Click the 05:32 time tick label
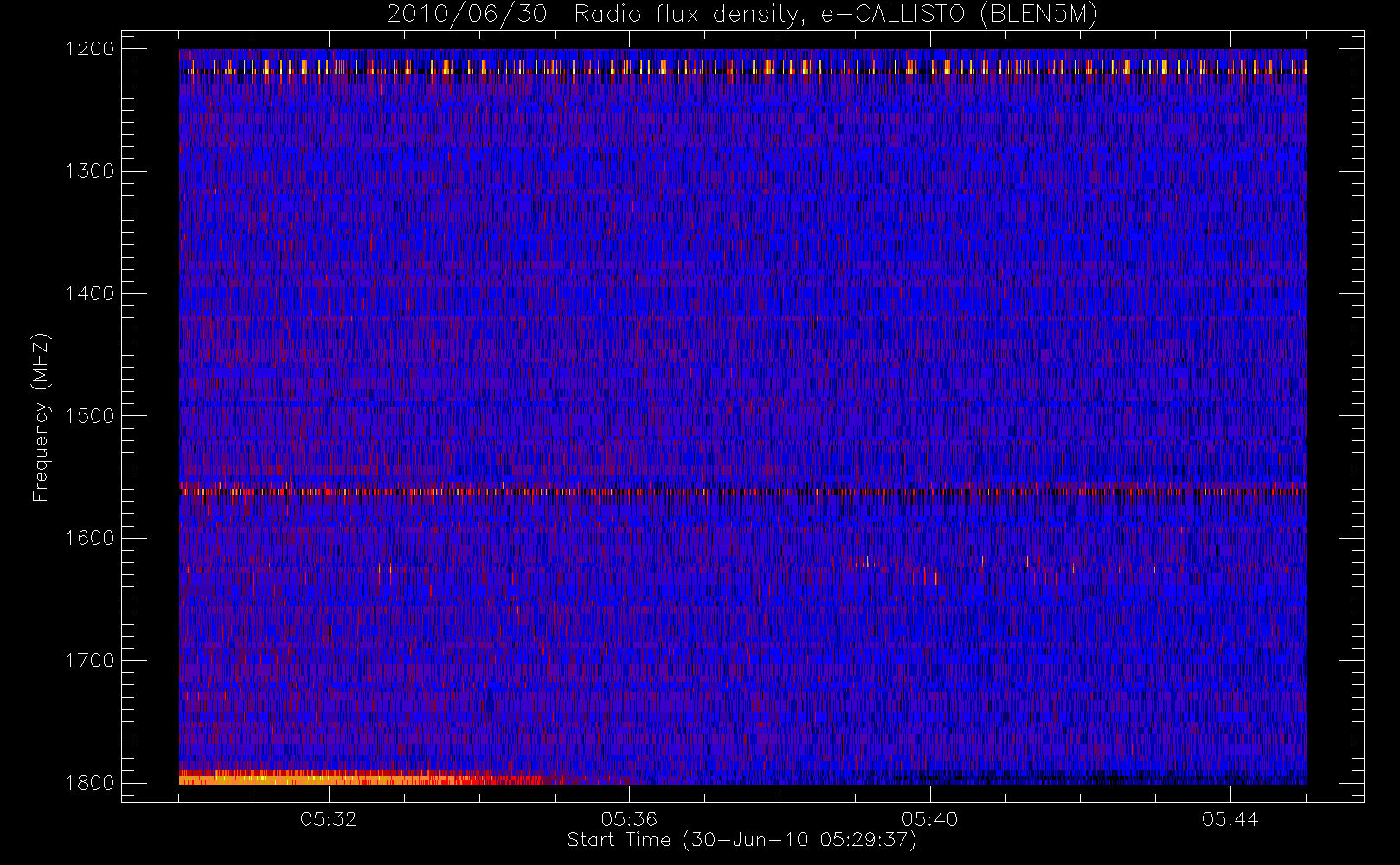Viewport: 1400px width, 865px height. 329,819
